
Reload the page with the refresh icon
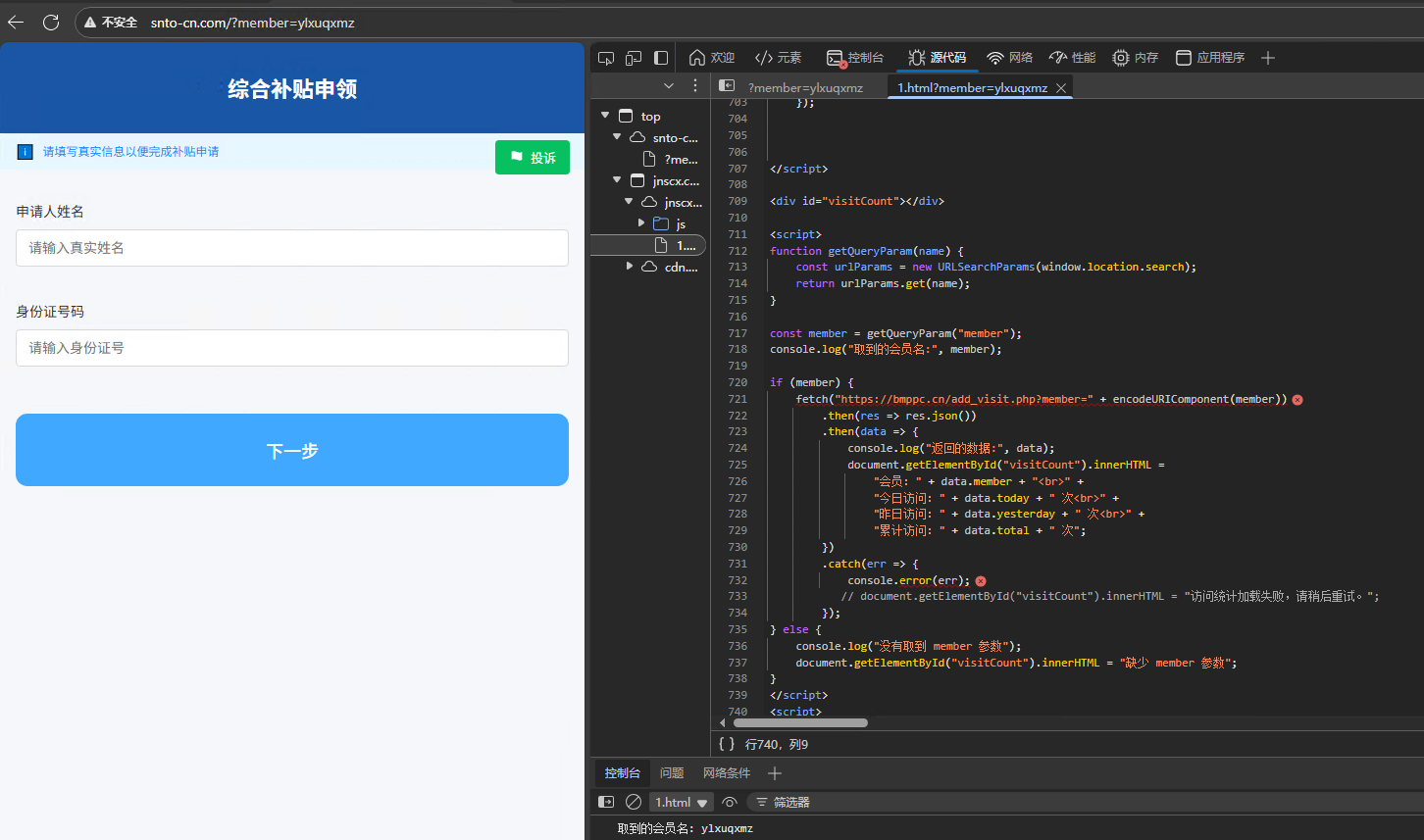pos(51,22)
